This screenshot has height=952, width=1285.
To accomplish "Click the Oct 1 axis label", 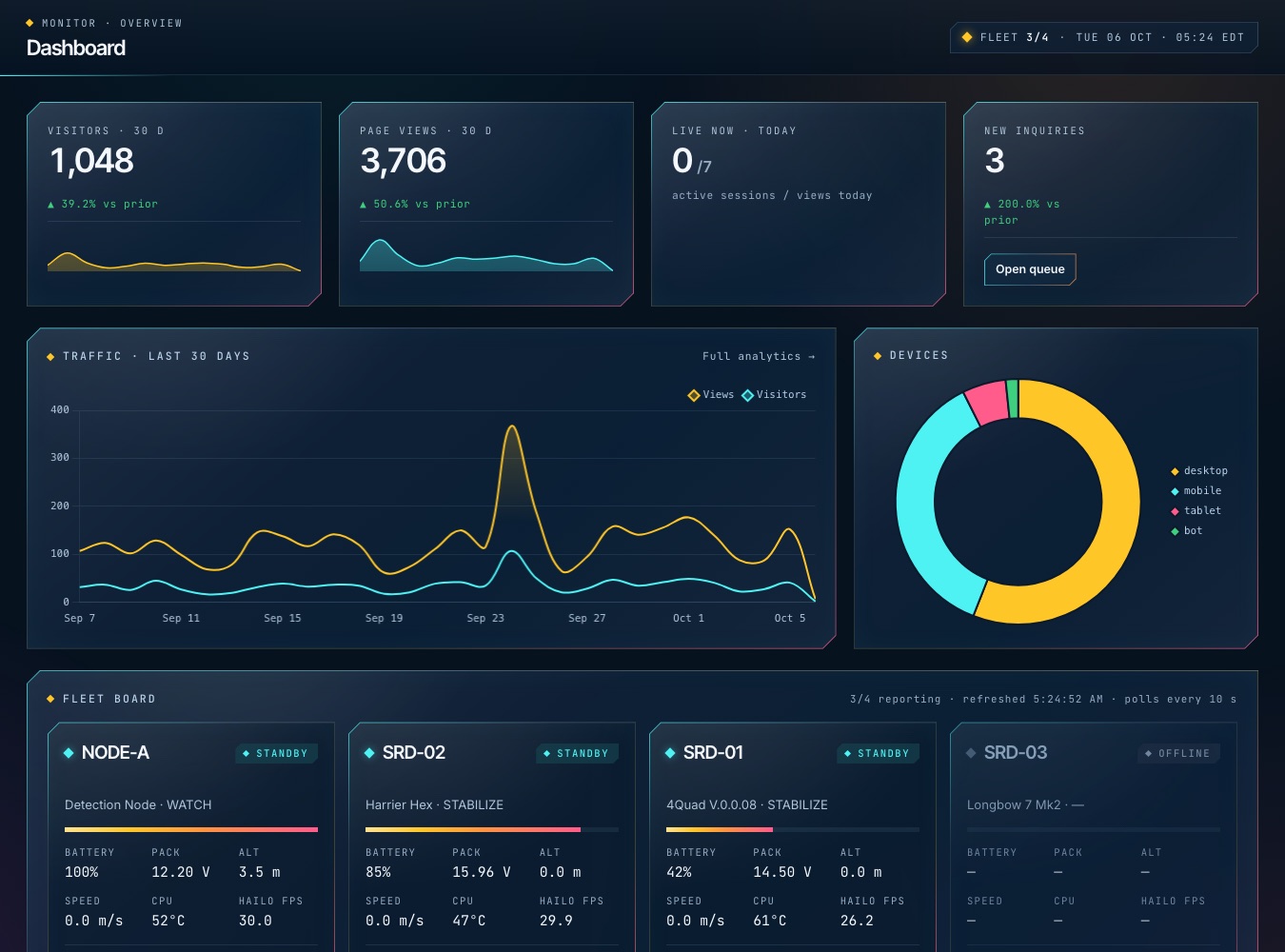I will (x=689, y=618).
